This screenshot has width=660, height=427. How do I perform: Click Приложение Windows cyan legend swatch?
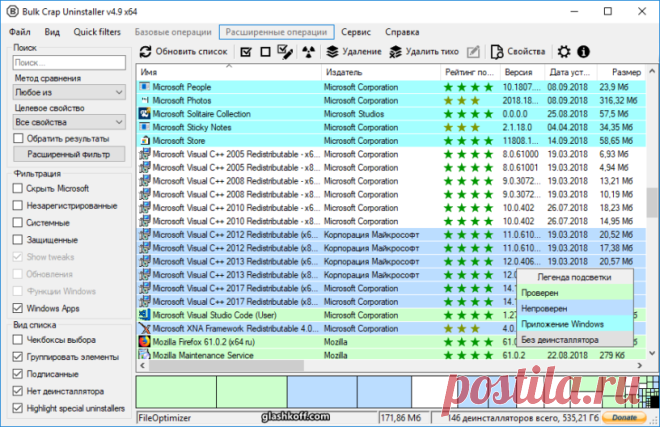(x=575, y=324)
